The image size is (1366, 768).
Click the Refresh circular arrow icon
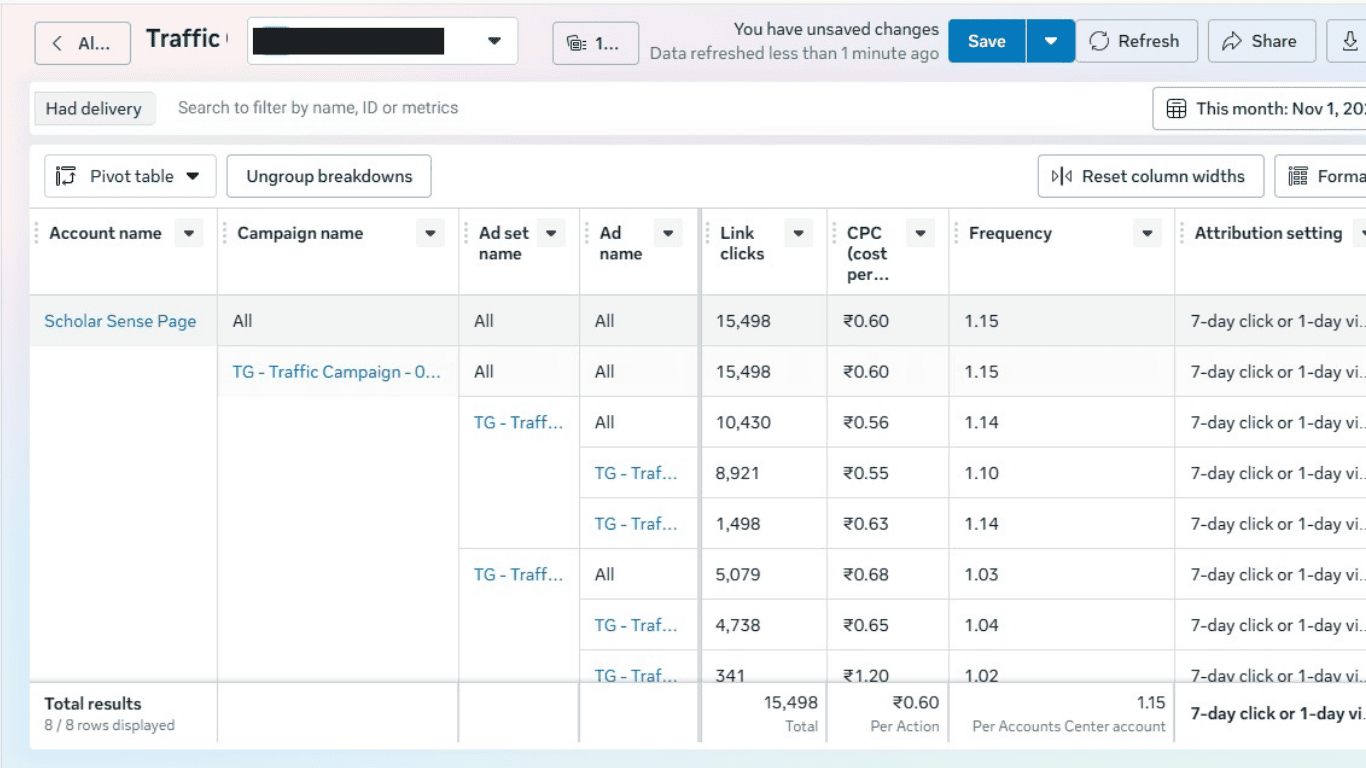pyautogui.click(x=1099, y=41)
